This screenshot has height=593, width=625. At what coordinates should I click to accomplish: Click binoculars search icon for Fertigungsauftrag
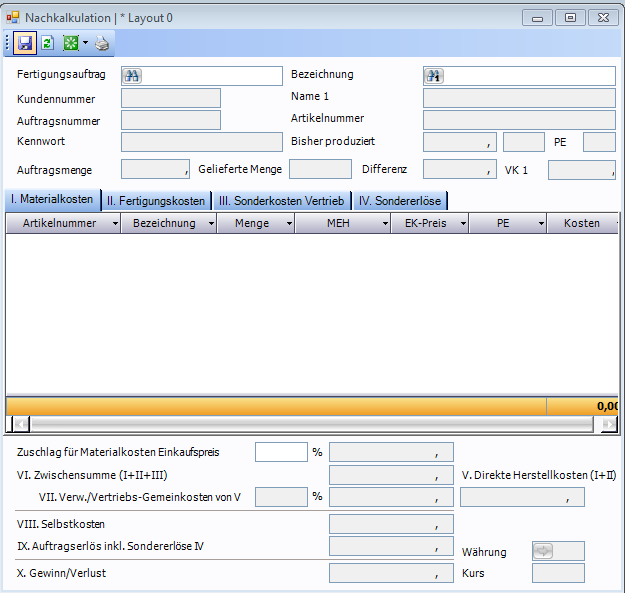tap(132, 76)
